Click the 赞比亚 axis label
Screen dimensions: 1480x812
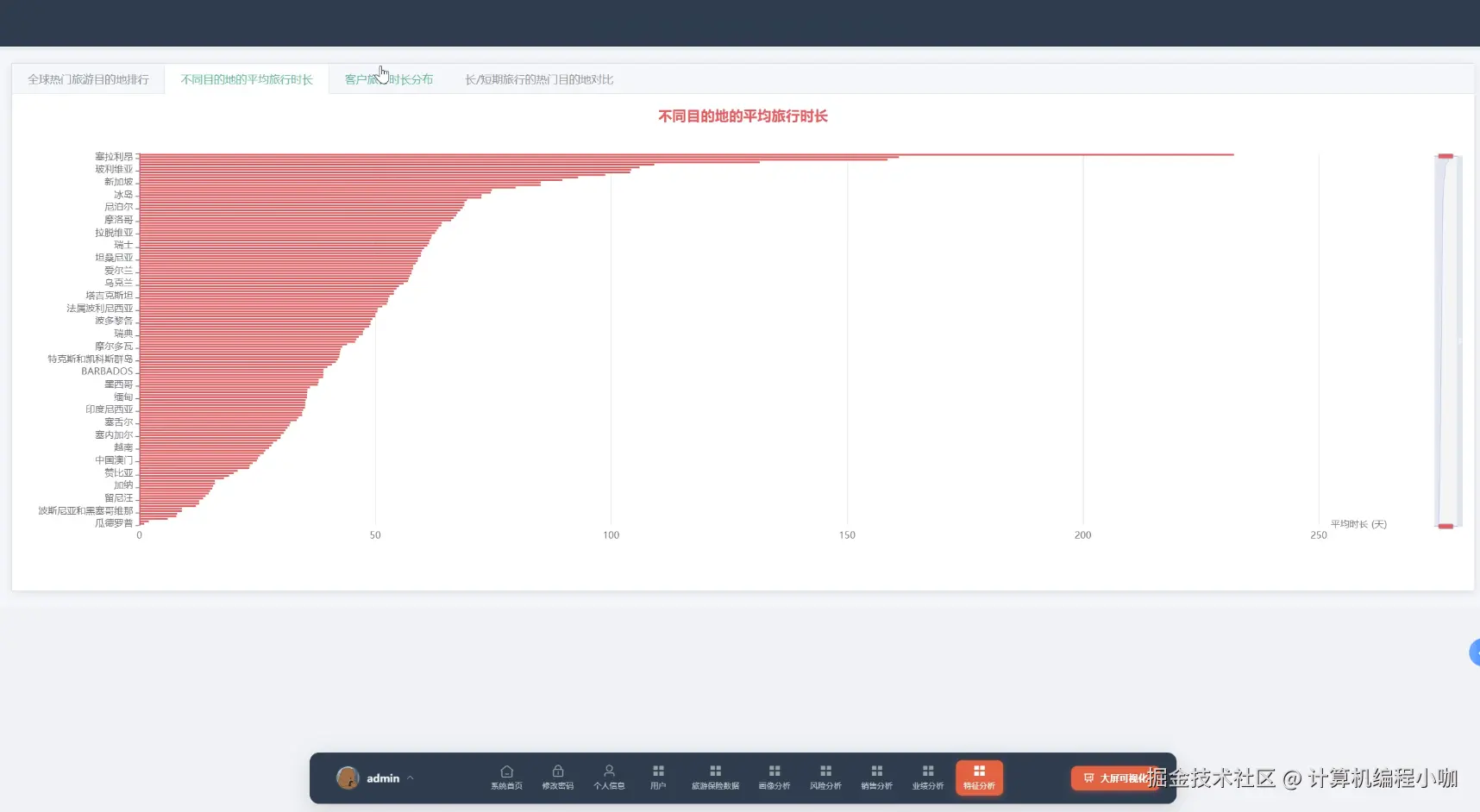tap(119, 473)
